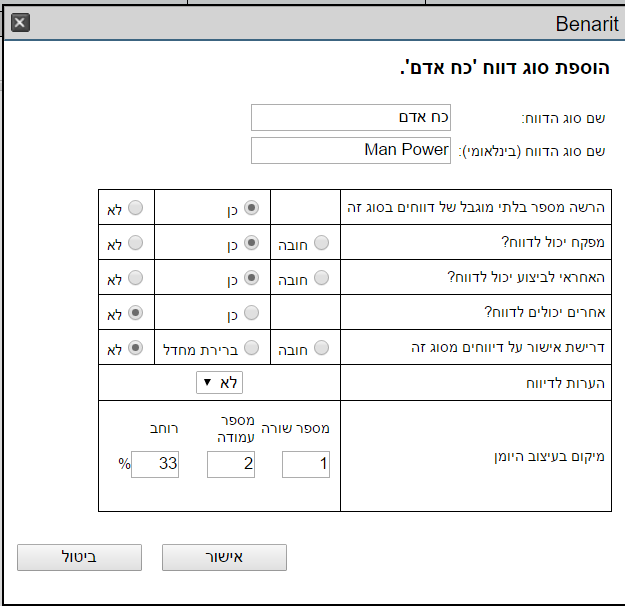Click the 'רוחב' width percentage field
The image size is (625, 606).
click(x=155, y=464)
